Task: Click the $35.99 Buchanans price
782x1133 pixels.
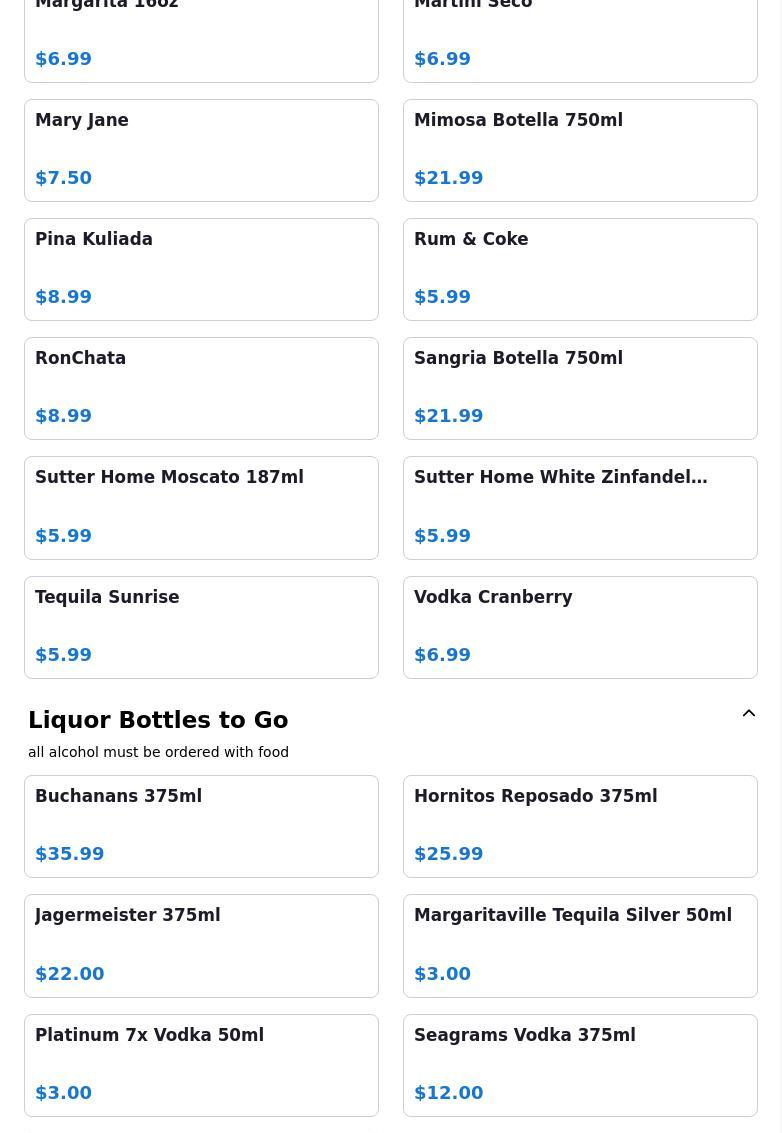Action: 70,854
